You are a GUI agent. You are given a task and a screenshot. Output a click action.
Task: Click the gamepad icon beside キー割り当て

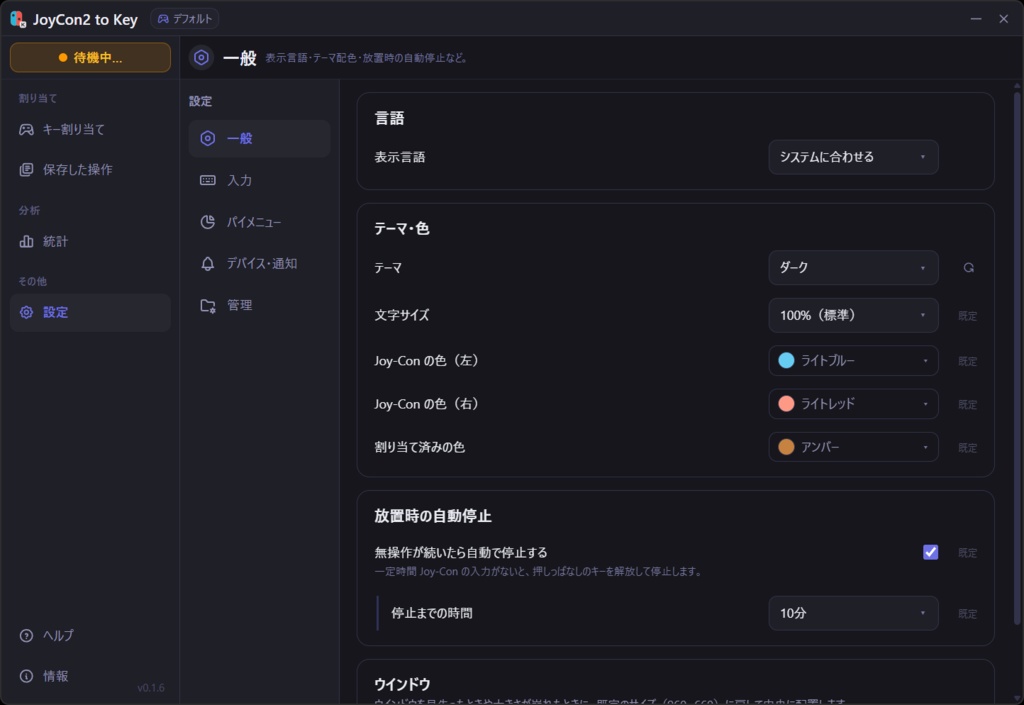(x=26, y=129)
